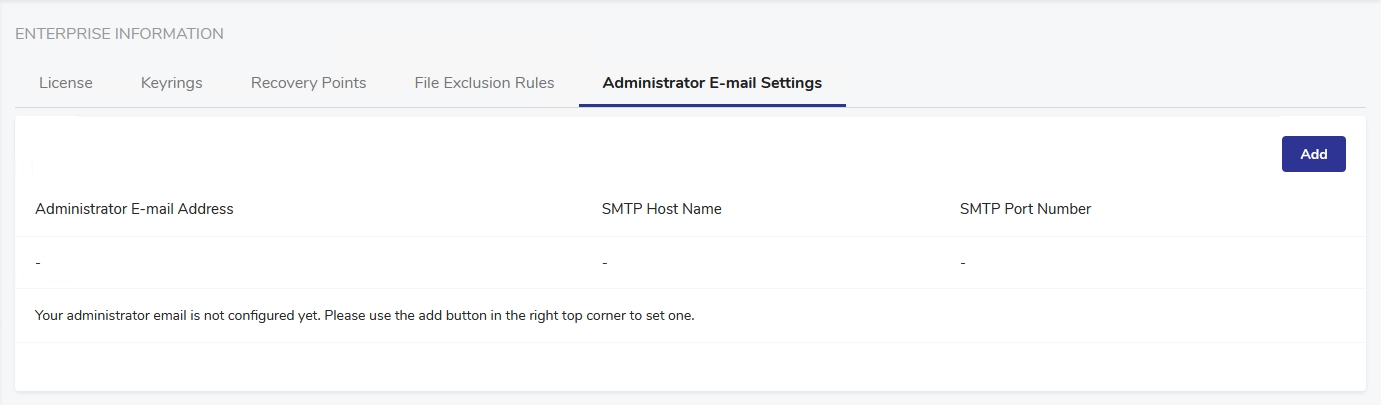Click the SMTP Port Number column header
The height and width of the screenshot is (405, 1381).
click(x=1025, y=209)
